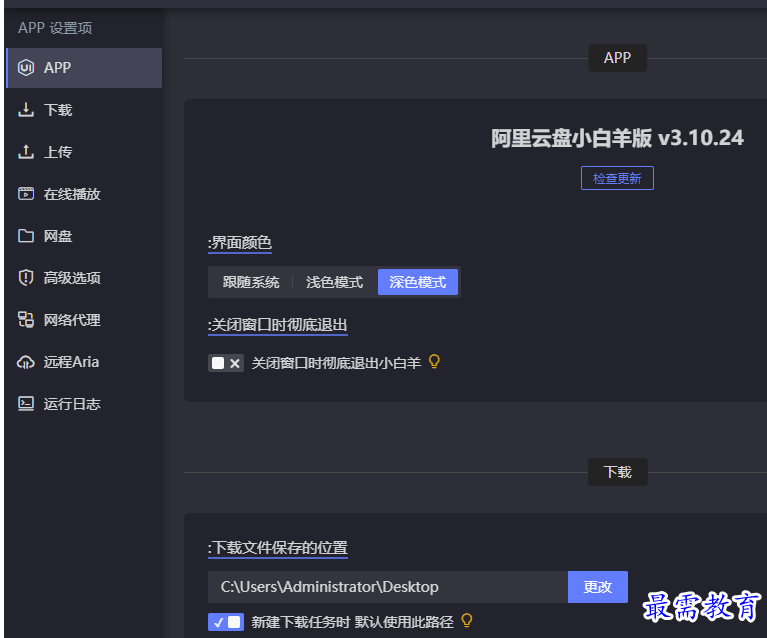Open 网络代理 settings section
Screen dimensions: 767x638
[x=84, y=320]
